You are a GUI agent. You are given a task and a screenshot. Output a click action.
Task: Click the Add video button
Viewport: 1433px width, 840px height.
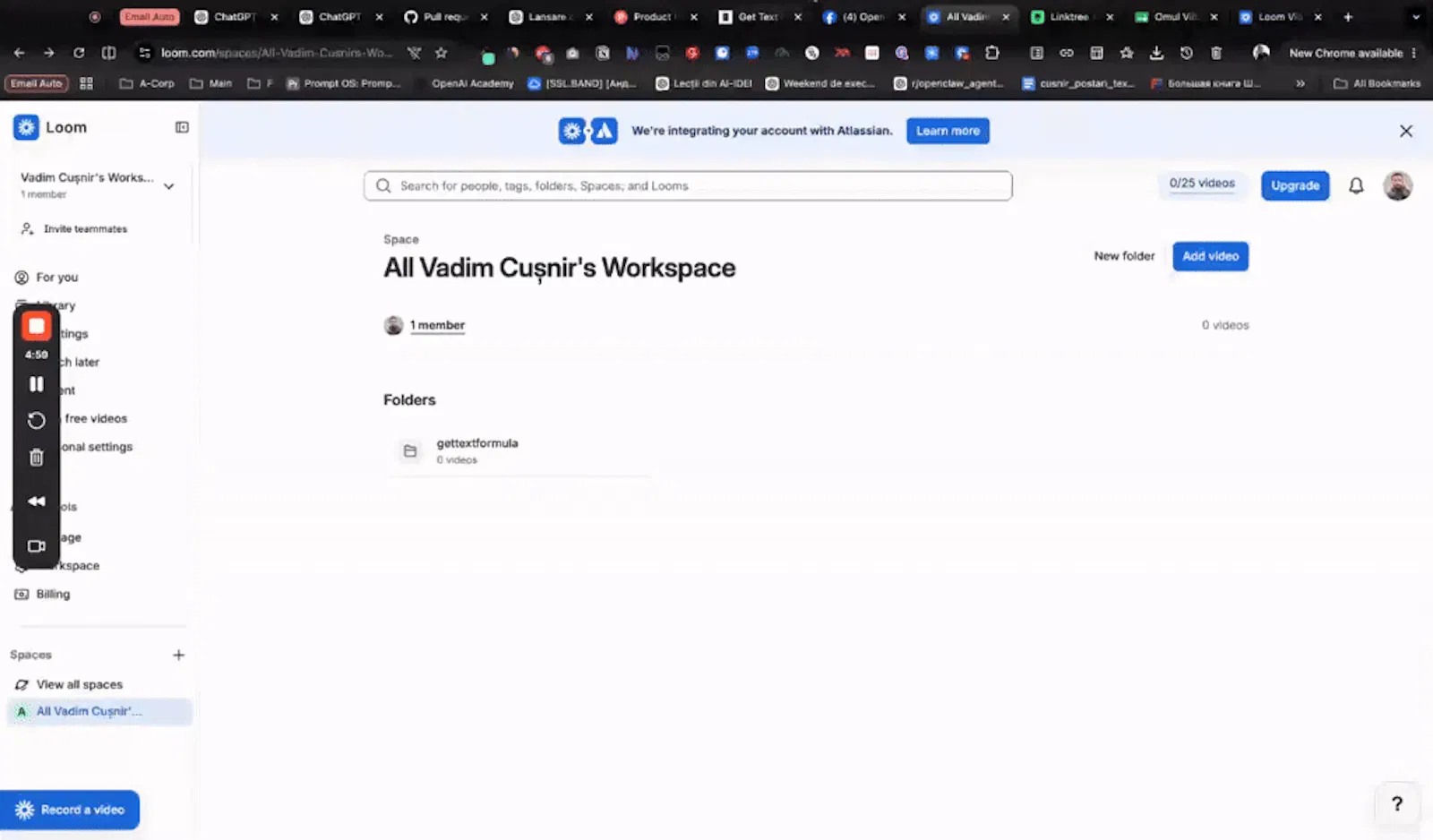[1210, 256]
